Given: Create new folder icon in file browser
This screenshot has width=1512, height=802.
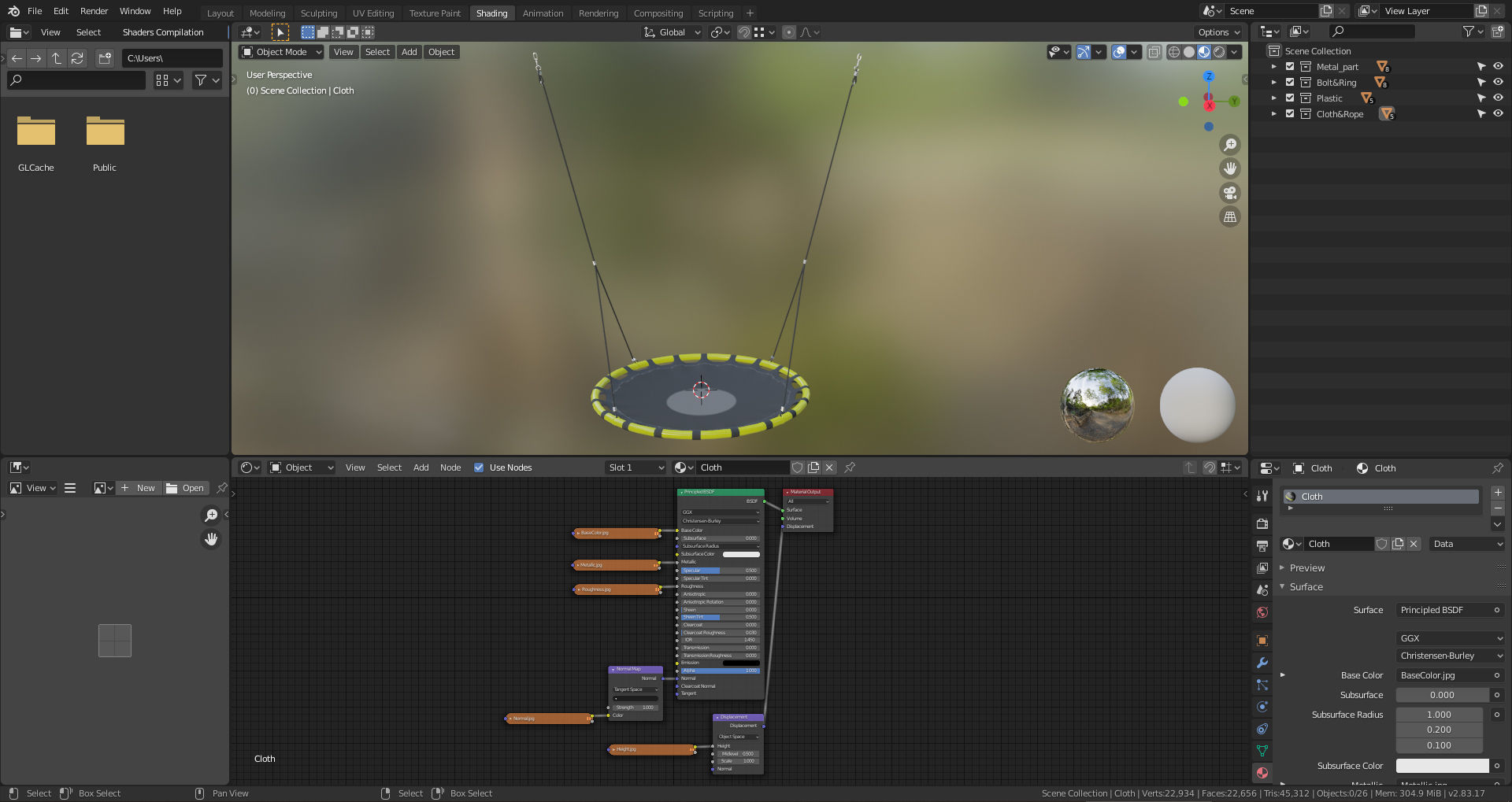Looking at the screenshot, I should [x=104, y=58].
